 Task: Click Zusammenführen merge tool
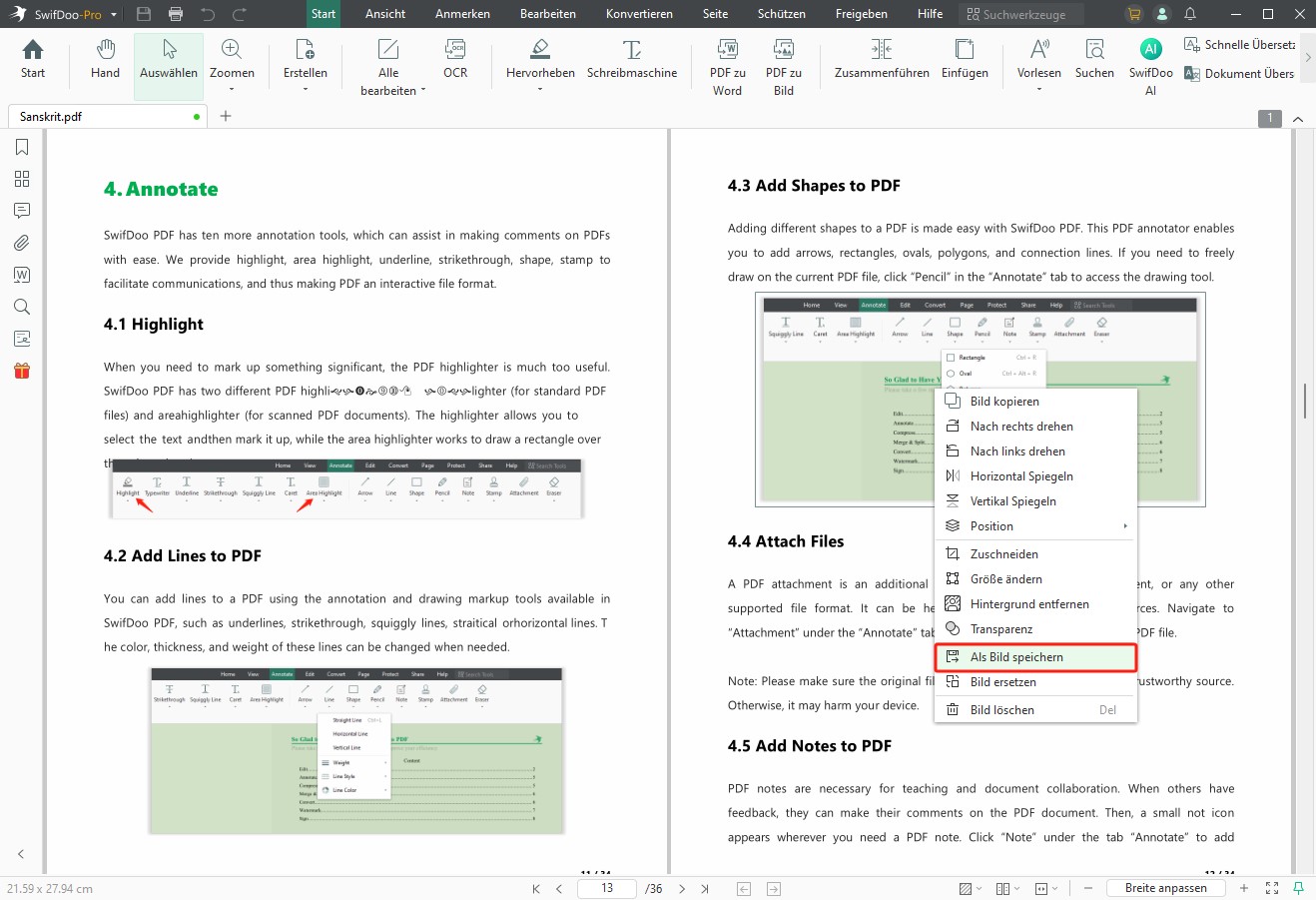tap(882, 60)
